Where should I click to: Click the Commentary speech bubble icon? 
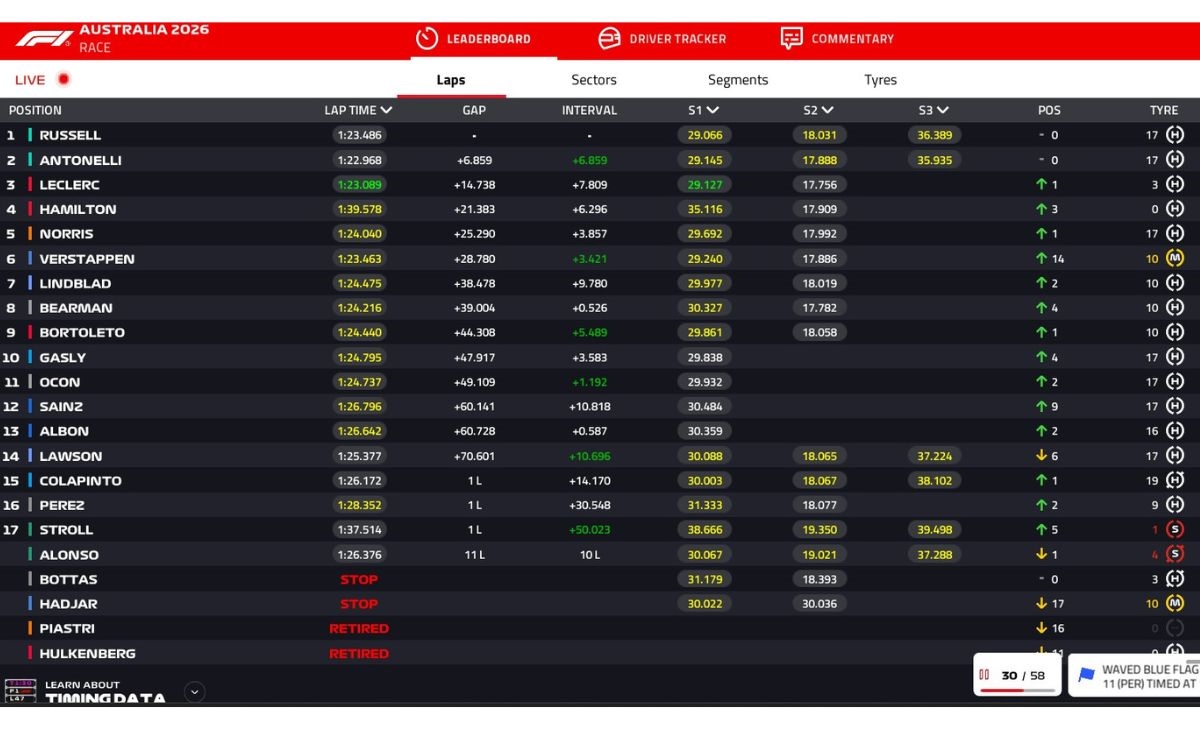(x=791, y=39)
